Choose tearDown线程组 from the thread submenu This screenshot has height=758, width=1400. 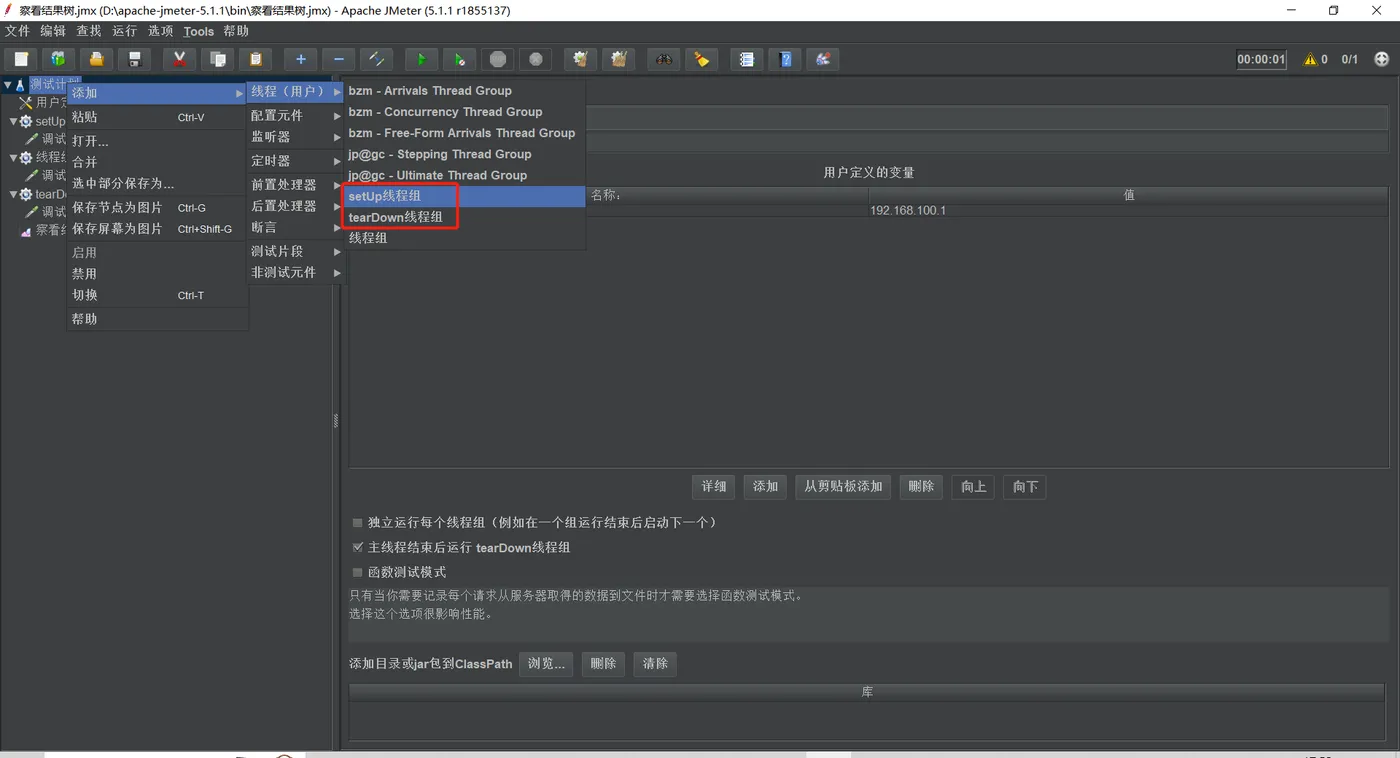[464, 217]
